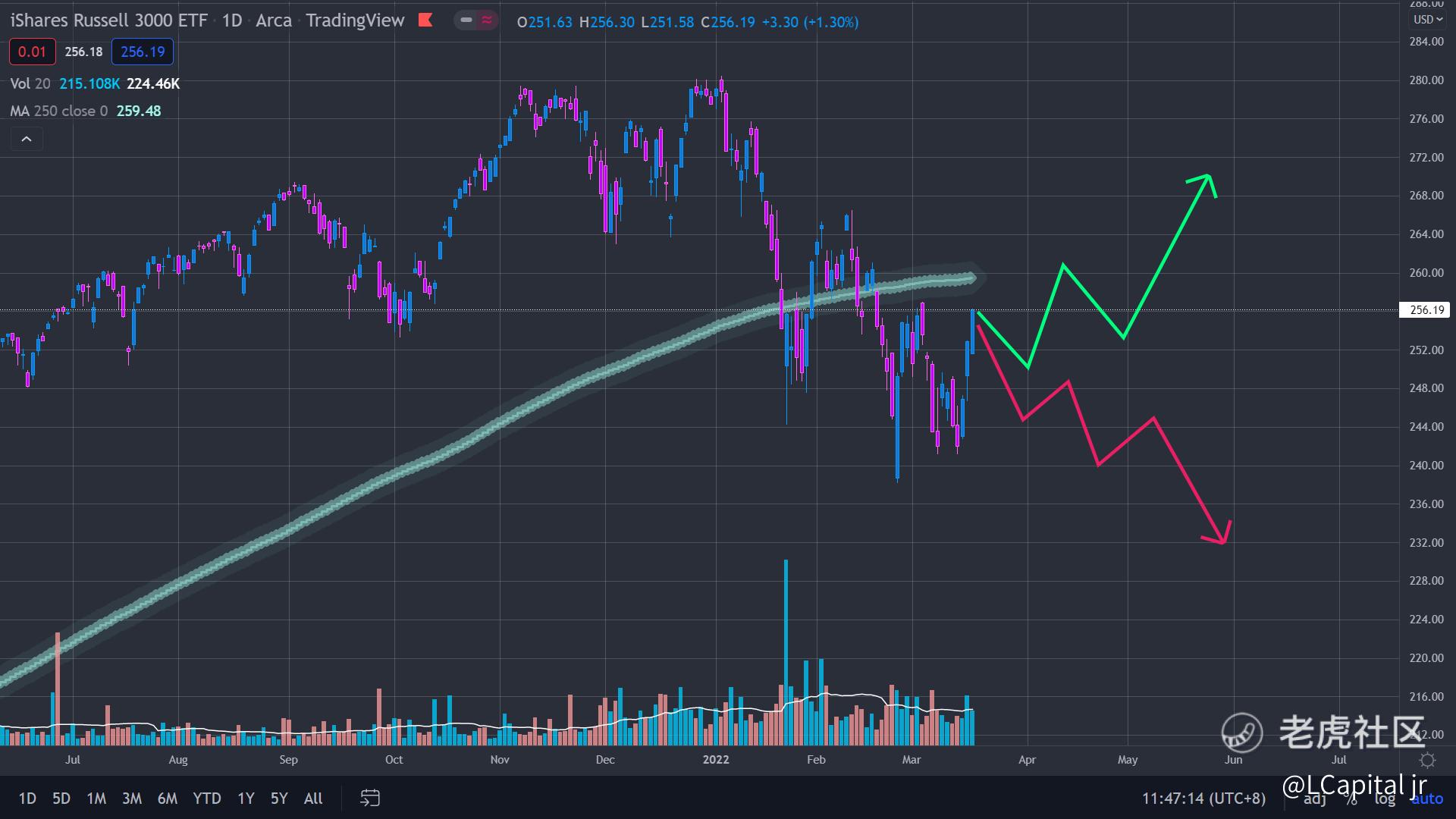Click the MA 250 close indicator label
1456x819 pixels.
click(x=58, y=111)
